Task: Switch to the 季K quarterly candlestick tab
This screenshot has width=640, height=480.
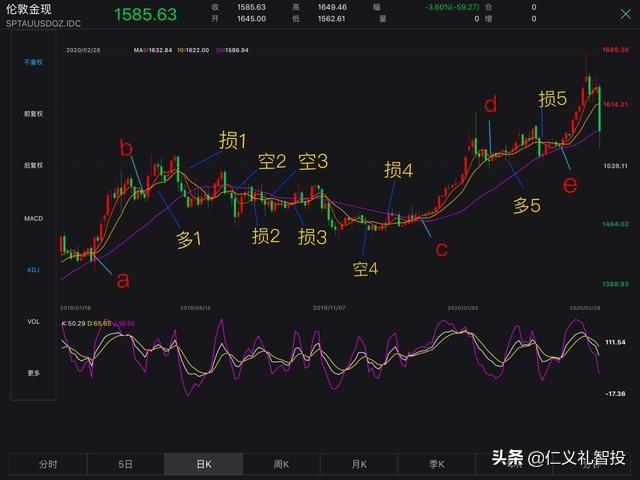Action: click(x=436, y=464)
